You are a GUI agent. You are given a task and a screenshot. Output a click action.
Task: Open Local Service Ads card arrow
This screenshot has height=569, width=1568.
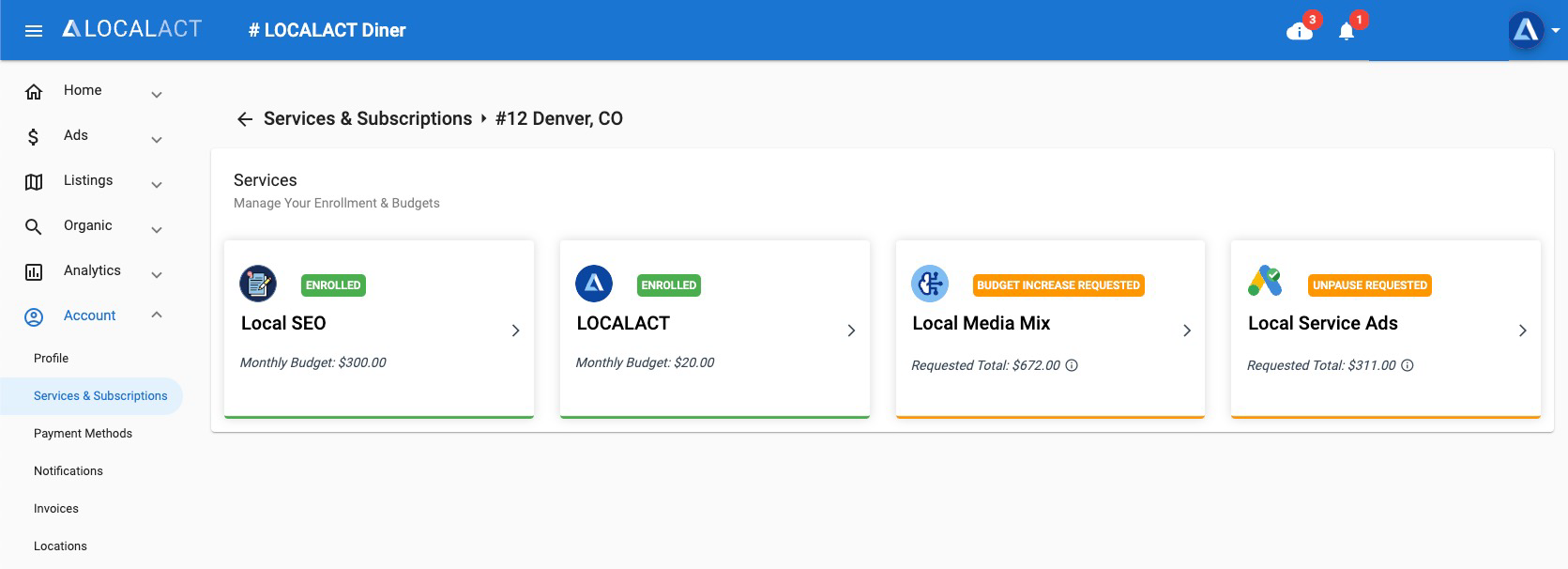(x=1523, y=331)
